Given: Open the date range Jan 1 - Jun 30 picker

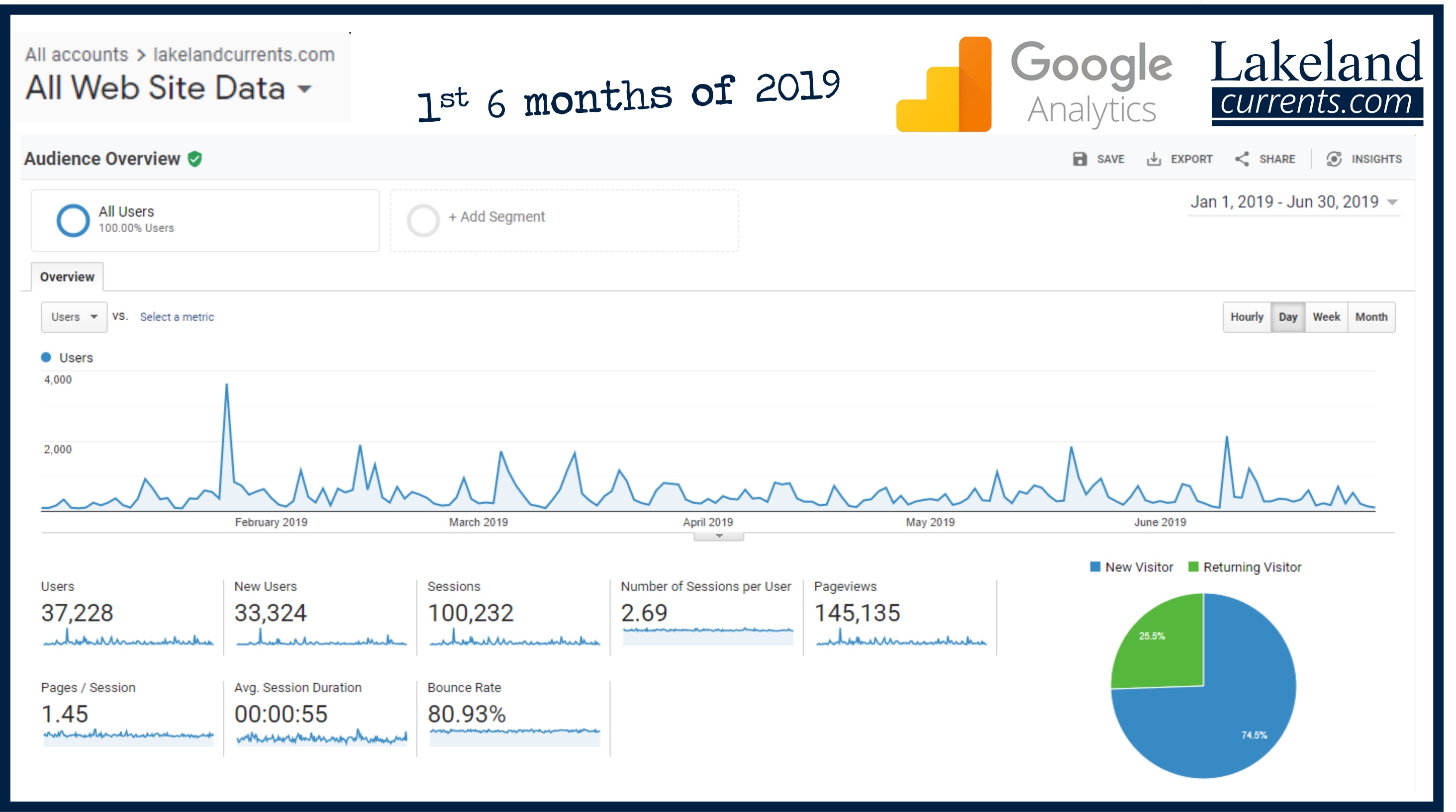Looking at the screenshot, I should tap(1294, 202).
